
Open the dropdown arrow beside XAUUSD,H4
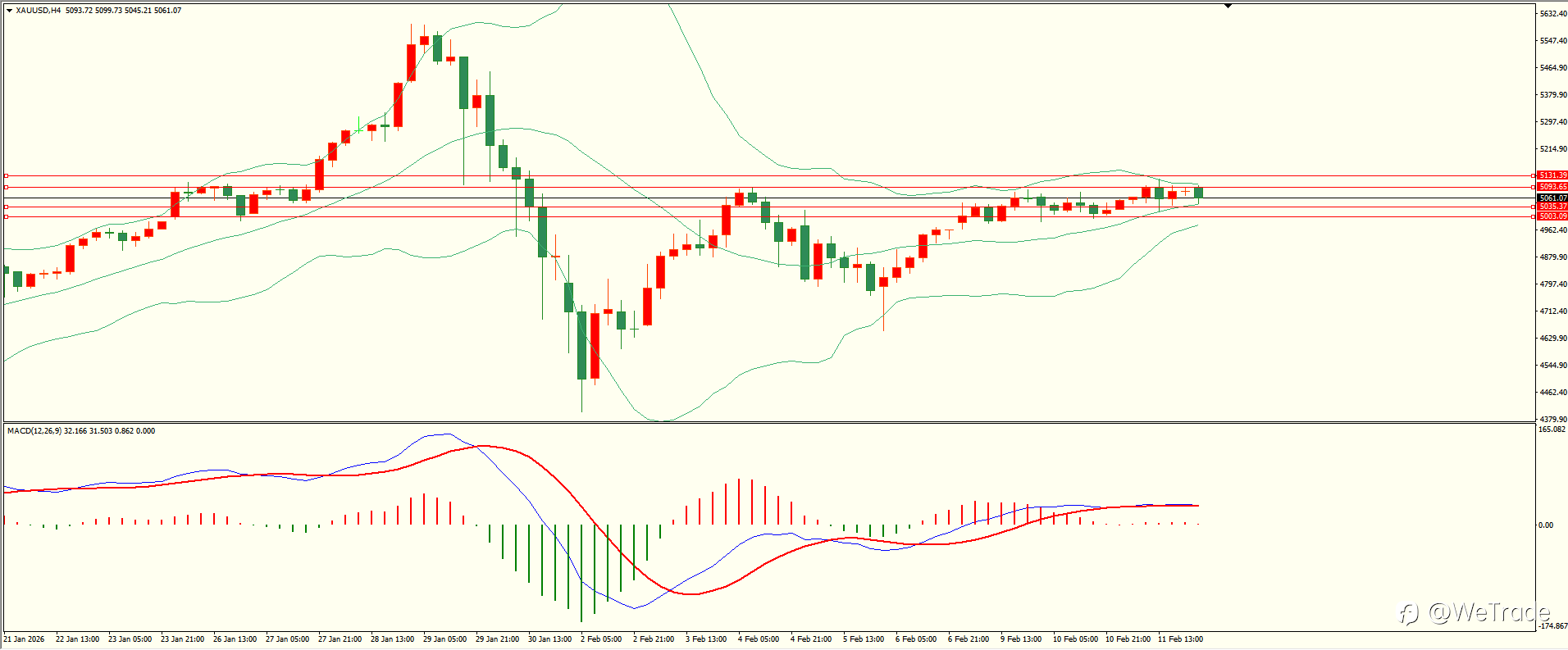pyautogui.click(x=9, y=11)
